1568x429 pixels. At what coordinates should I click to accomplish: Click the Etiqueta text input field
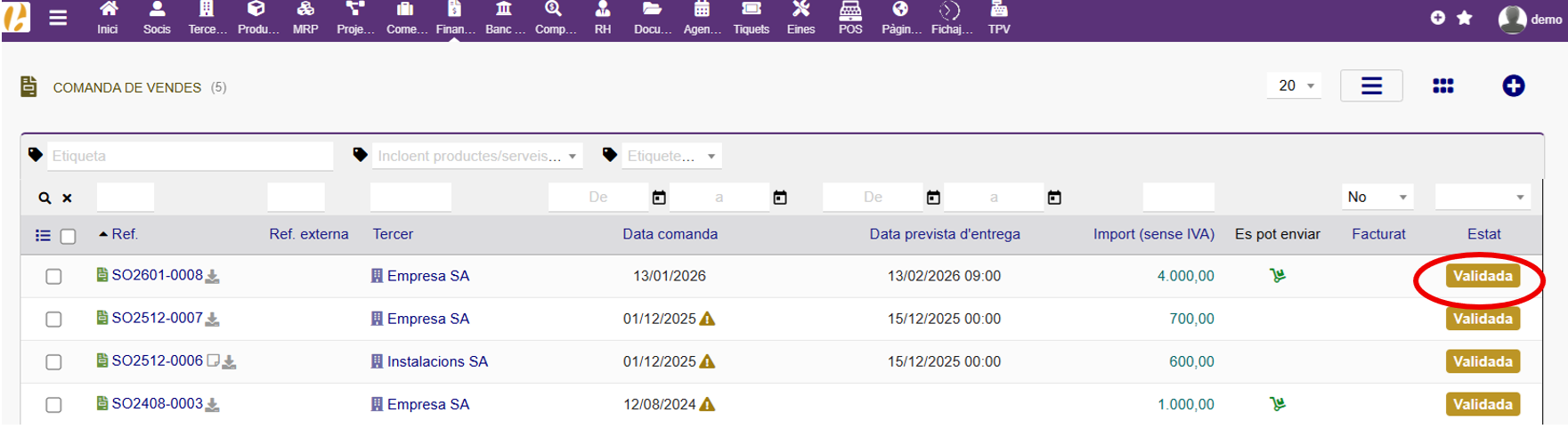pyautogui.click(x=190, y=156)
